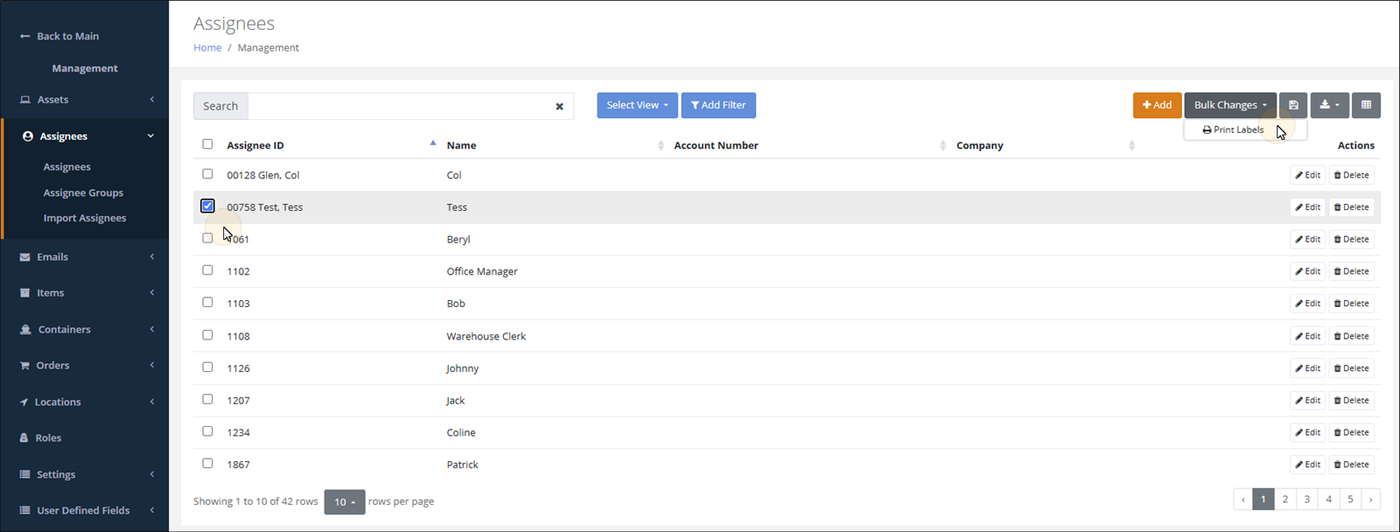
Task: Go to page 3
Action: coord(1306,498)
